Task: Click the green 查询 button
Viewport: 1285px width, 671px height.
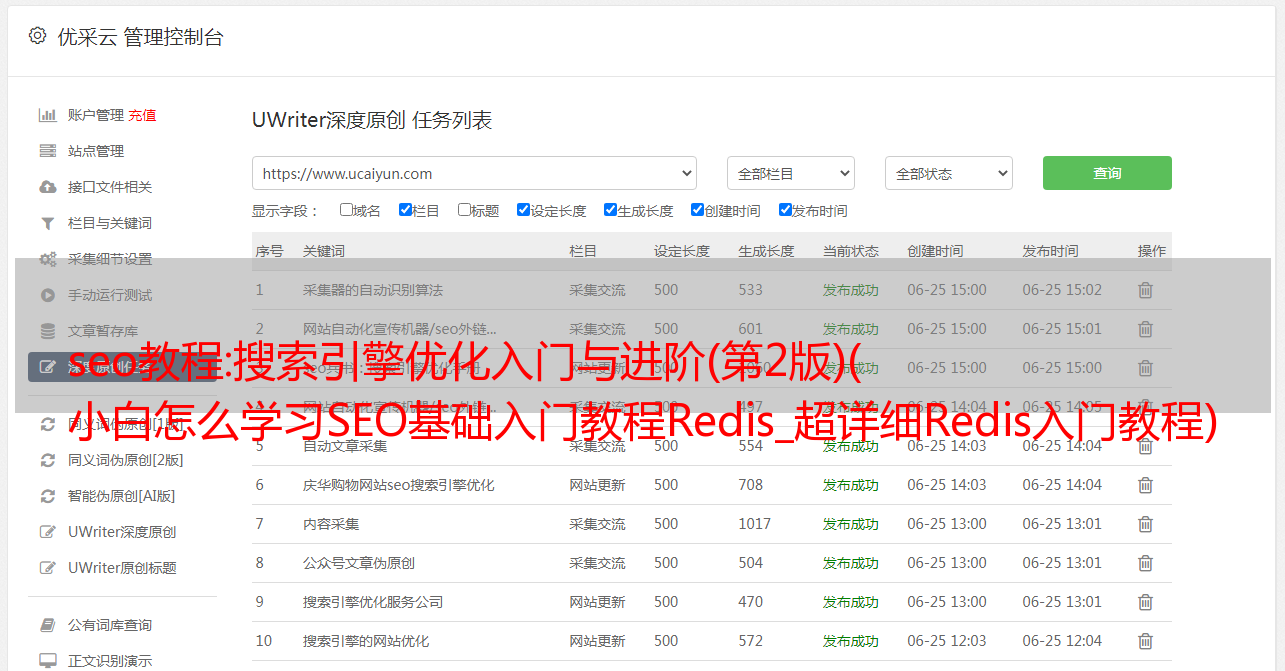Action: [x=1107, y=173]
